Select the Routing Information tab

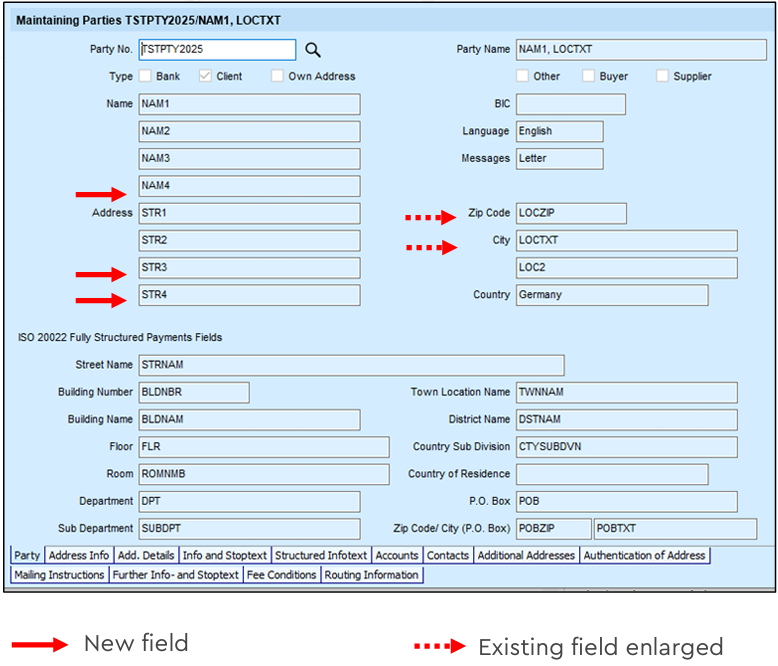(x=372, y=575)
